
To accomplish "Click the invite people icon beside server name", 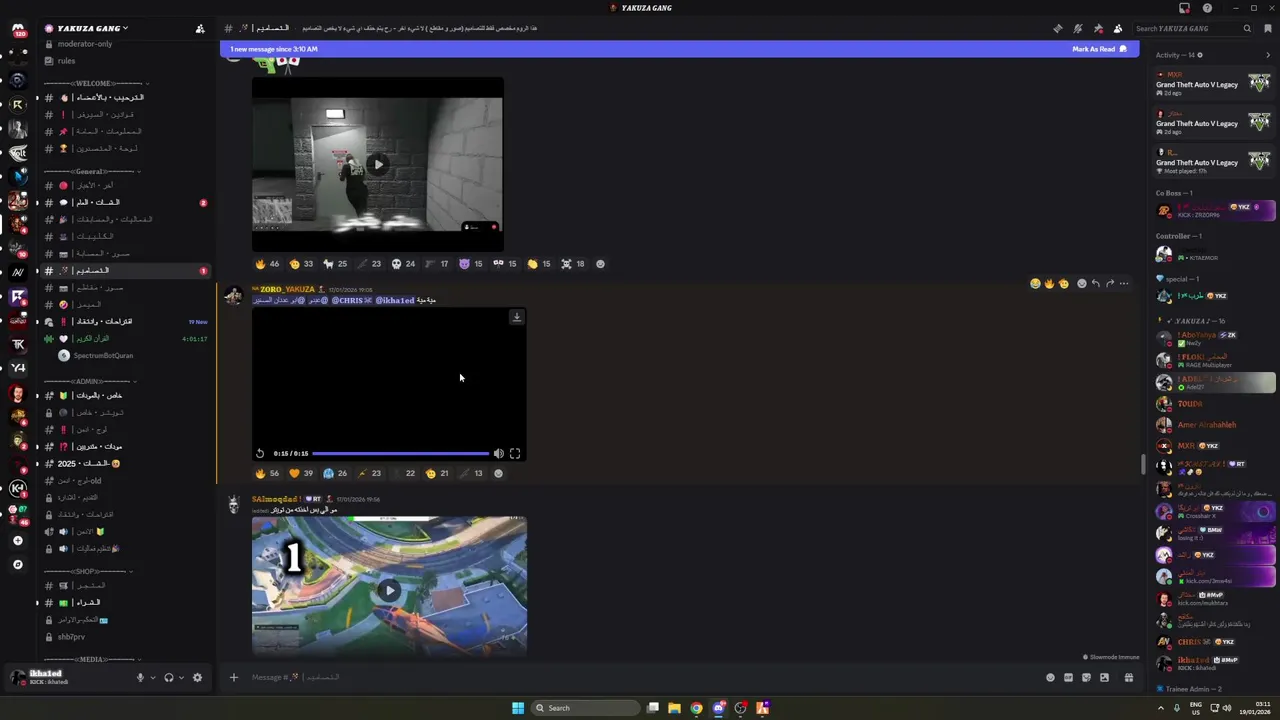I will pos(200,28).
